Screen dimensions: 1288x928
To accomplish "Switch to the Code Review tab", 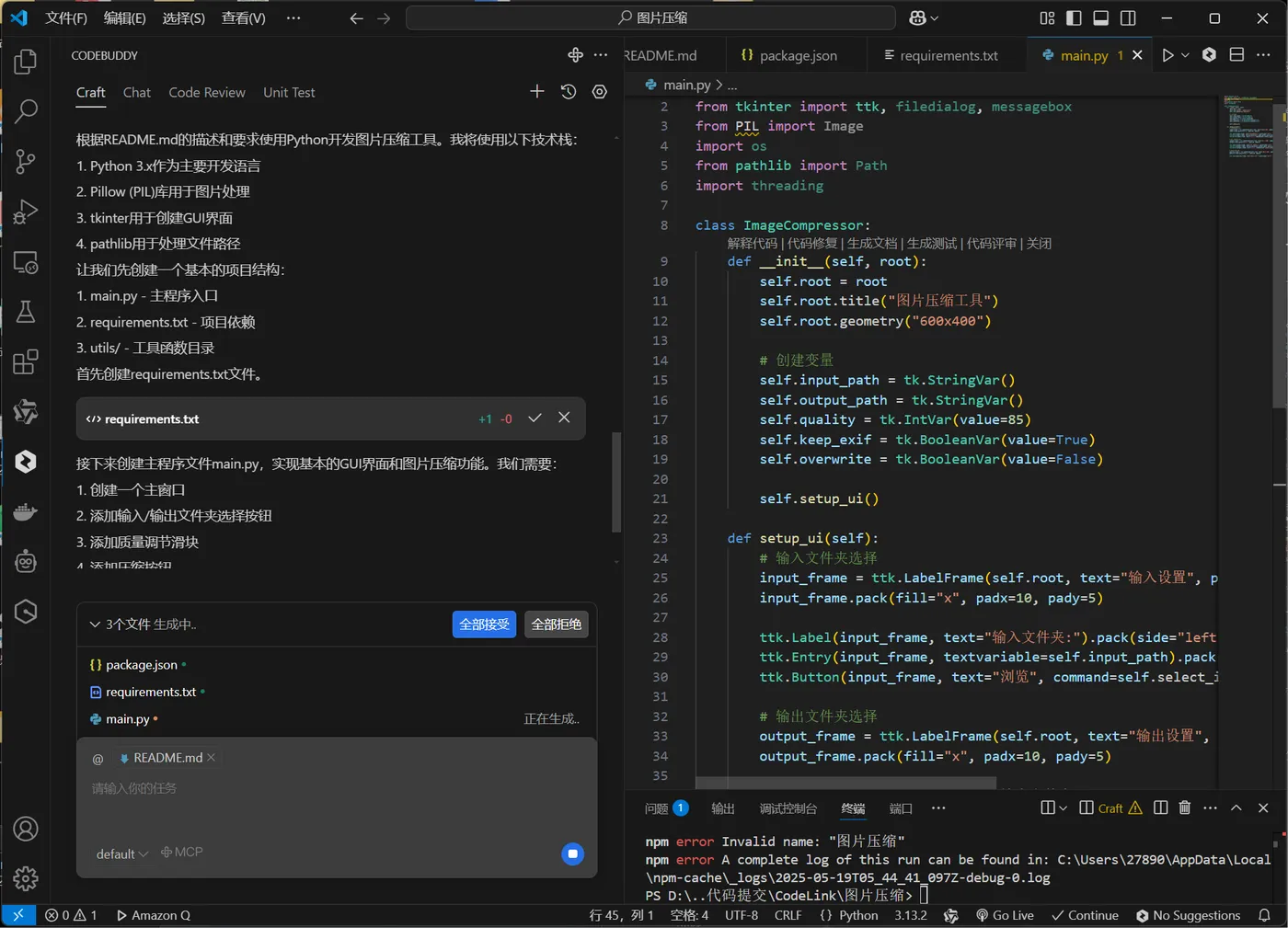I will pyautogui.click(x=207, y=92).
